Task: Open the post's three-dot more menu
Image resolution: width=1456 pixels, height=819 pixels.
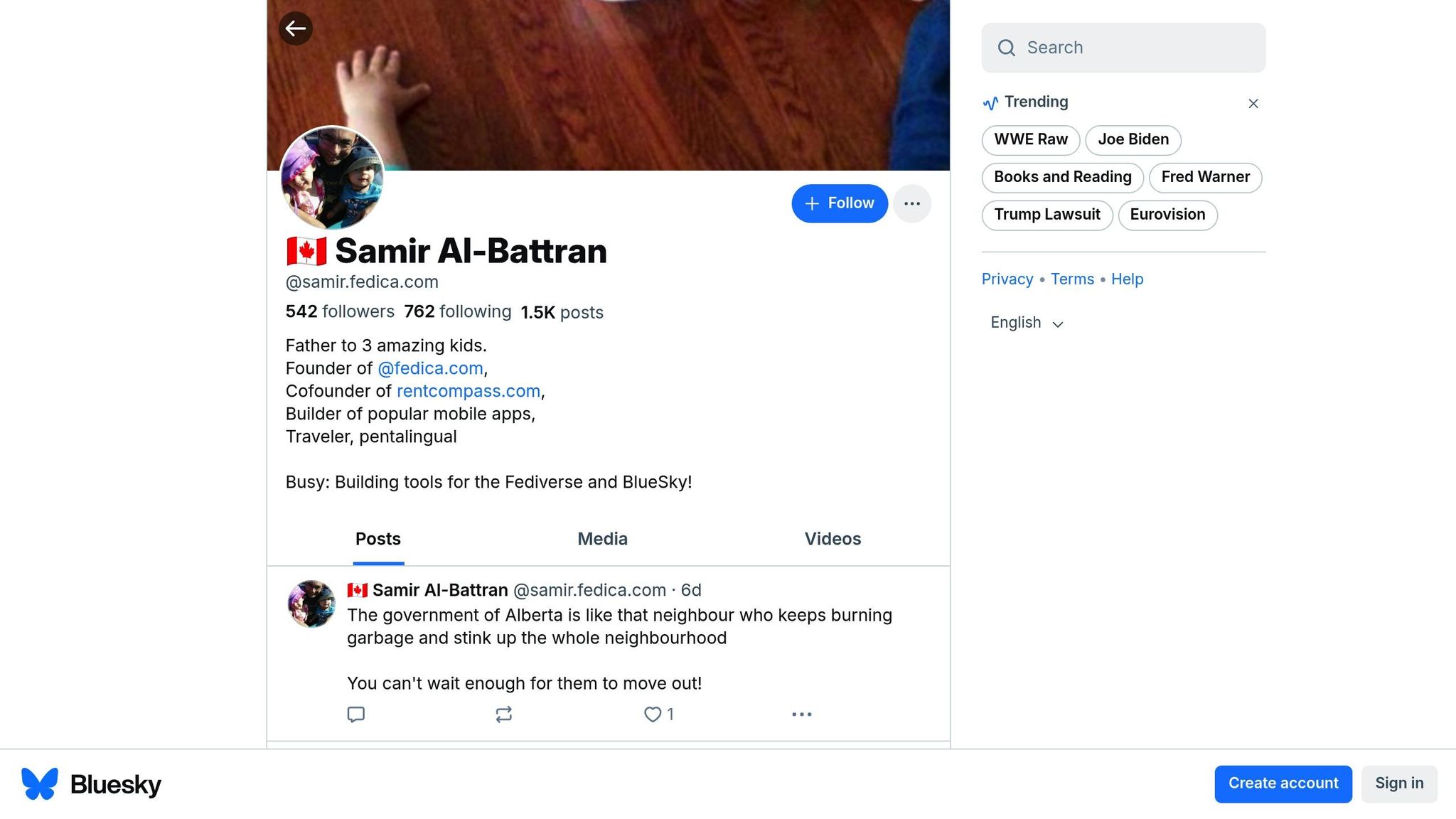Action: (801, 714)
